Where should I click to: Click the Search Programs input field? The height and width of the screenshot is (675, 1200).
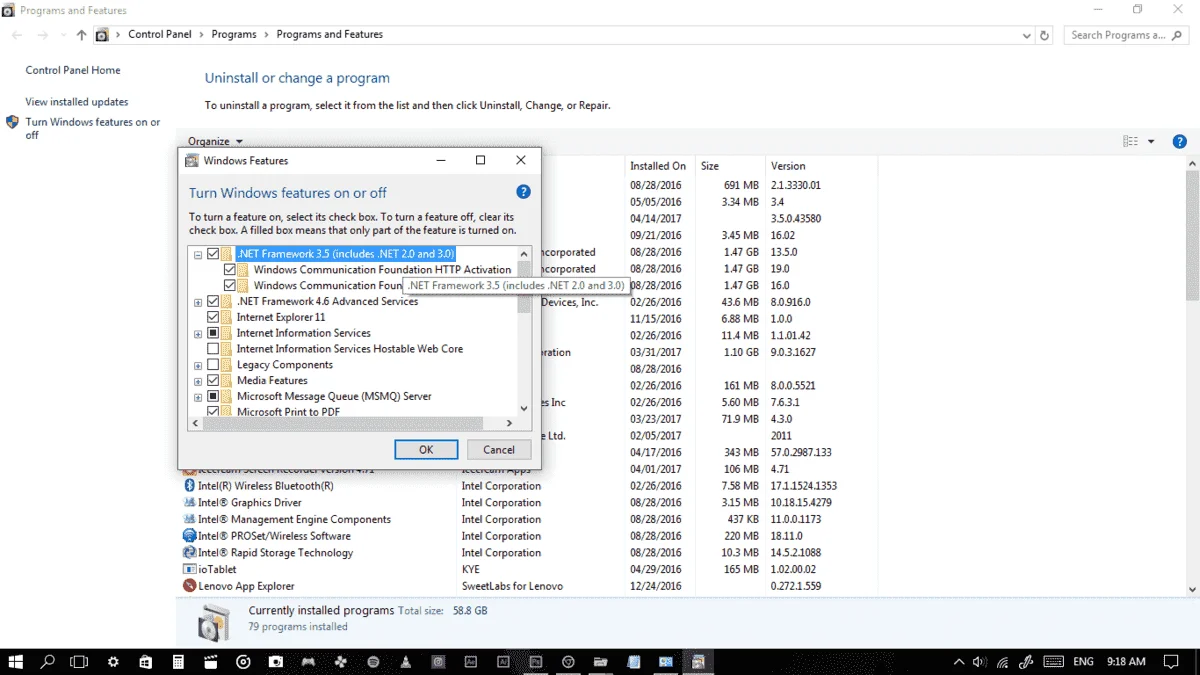1124,35
